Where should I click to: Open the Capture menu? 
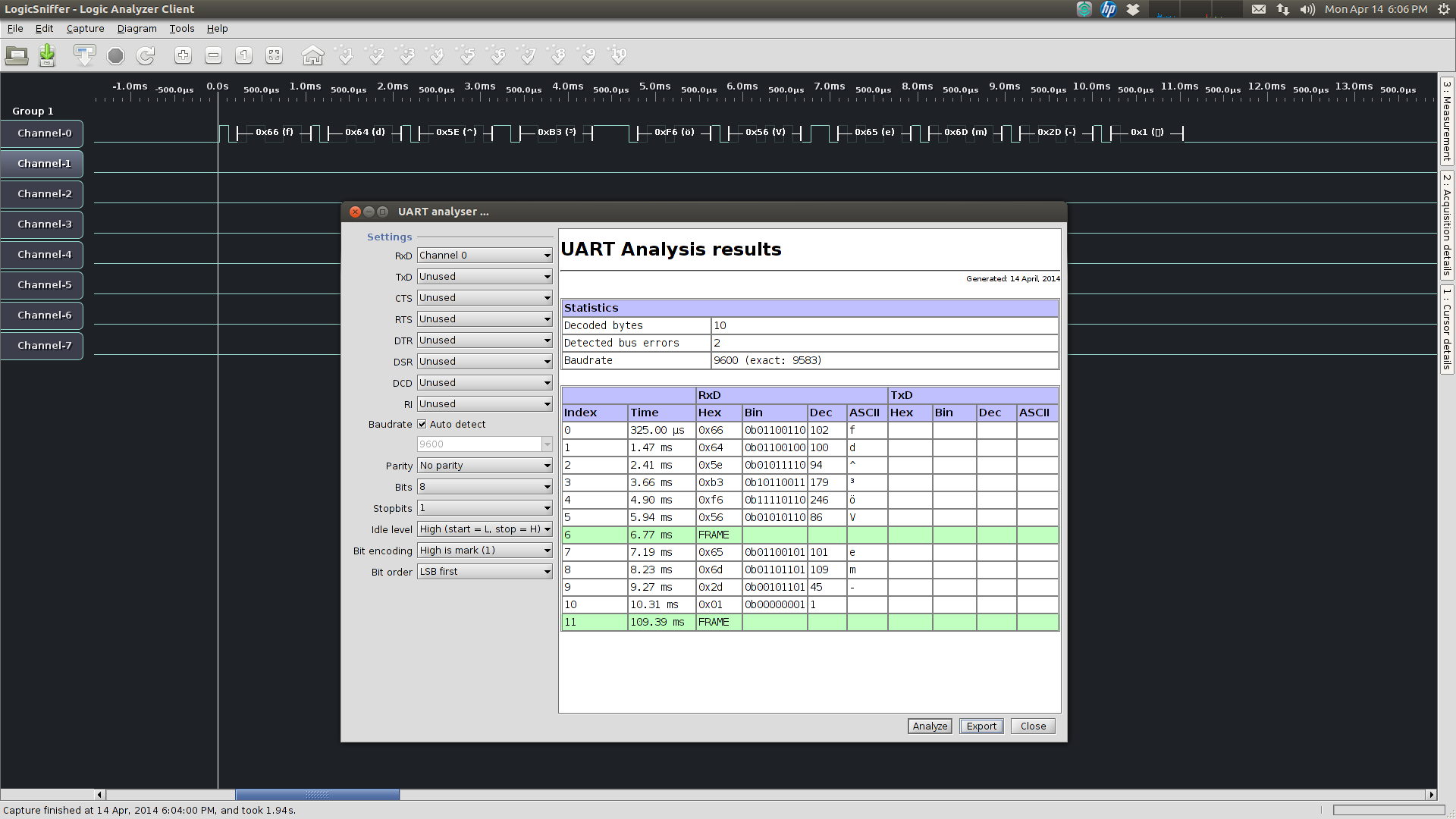click(x=85, y=29)
